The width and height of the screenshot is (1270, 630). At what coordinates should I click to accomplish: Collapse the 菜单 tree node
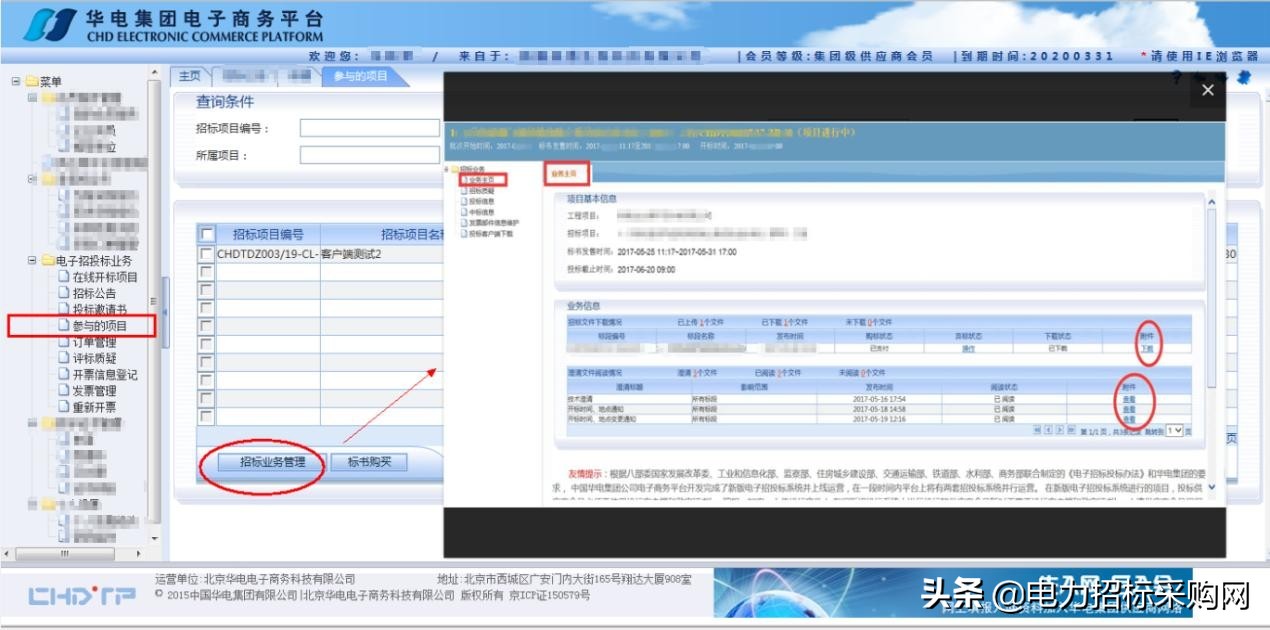pyautogui.click(x=14, y=80)
